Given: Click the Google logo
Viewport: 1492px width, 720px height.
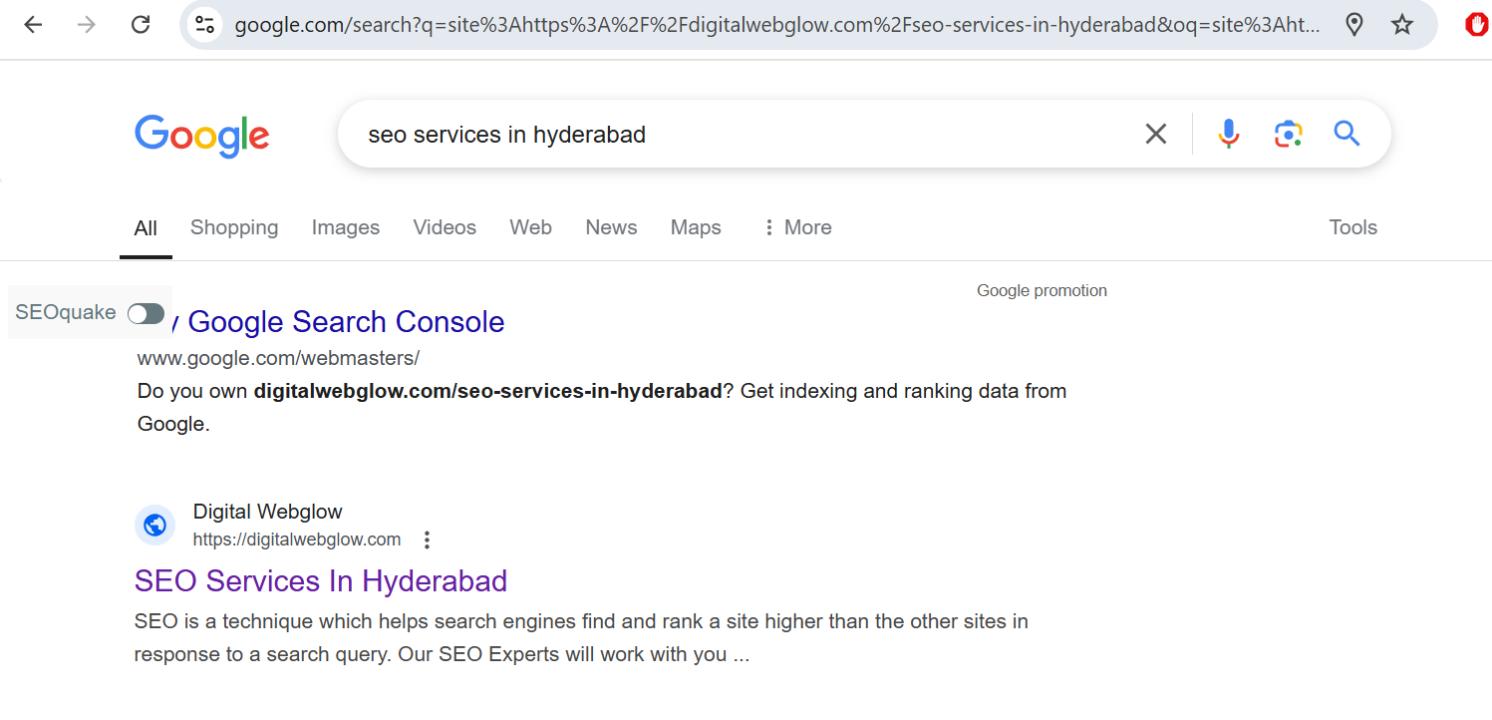Looking at the screenshot, I should [202, 135].
